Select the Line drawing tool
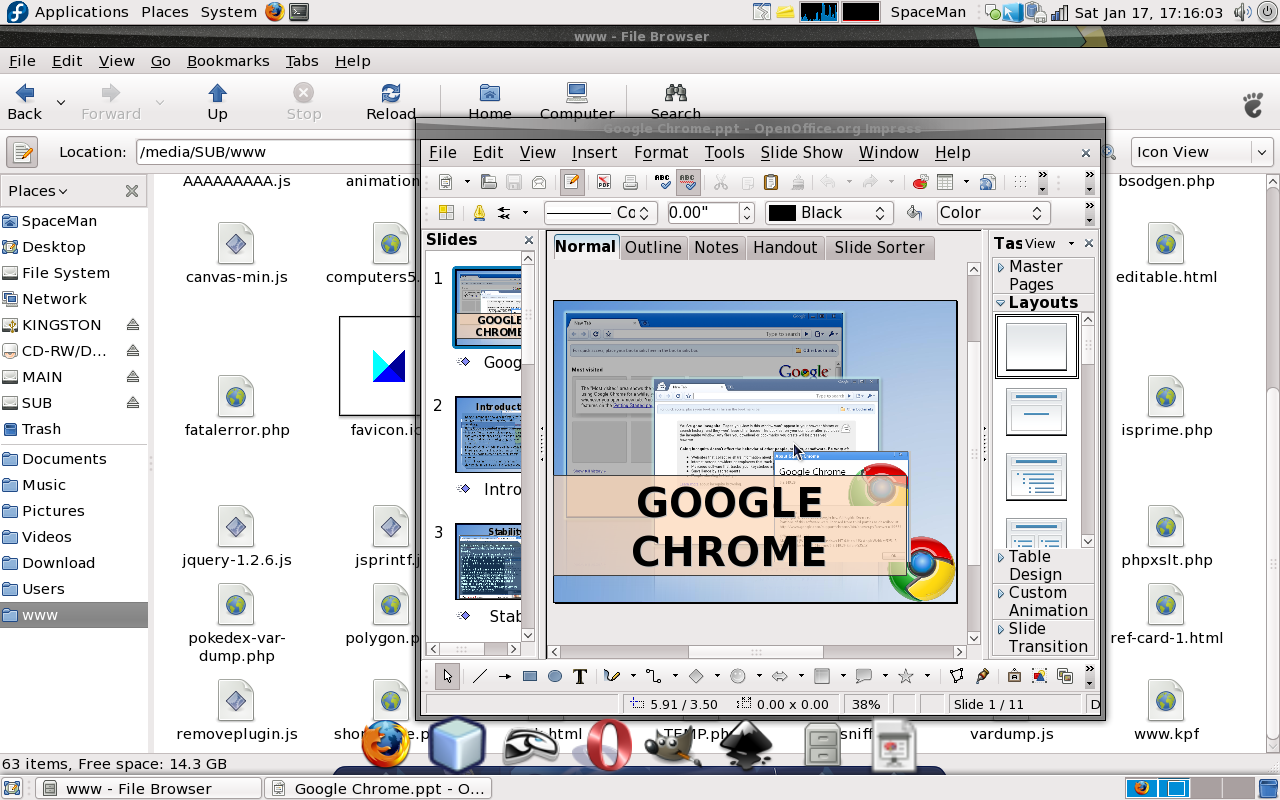 point(480,676)
